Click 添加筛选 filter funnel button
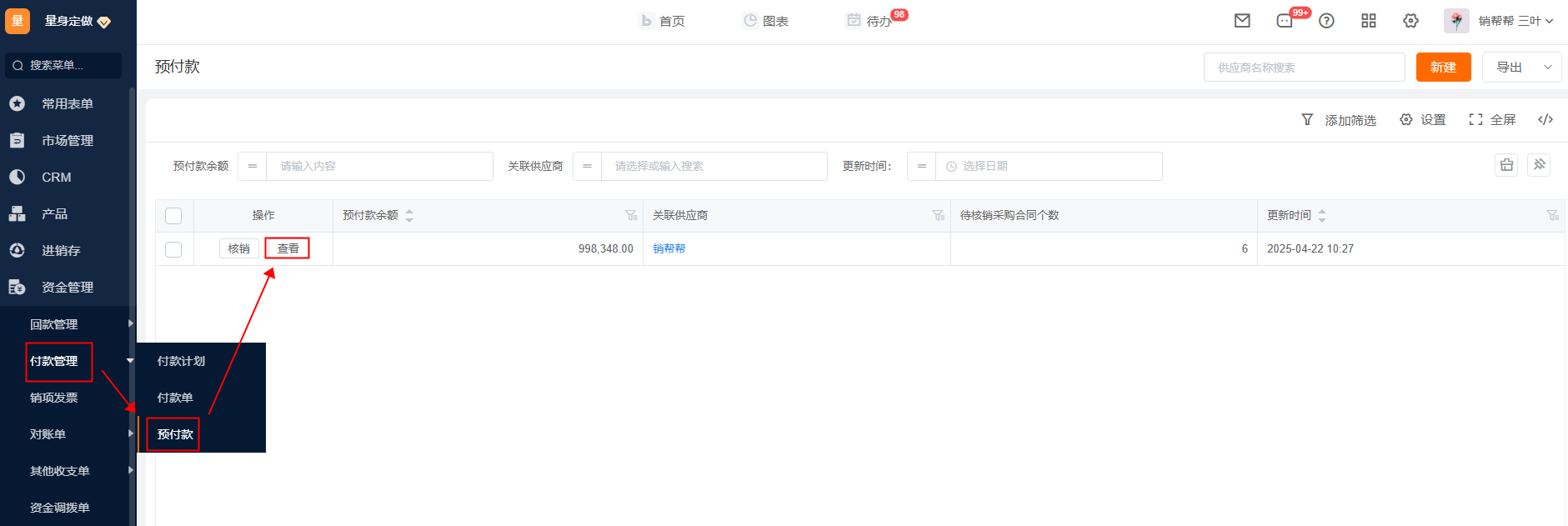Image resolution: width=1568 pixels, height=526 pixels. coord(1339,120)
